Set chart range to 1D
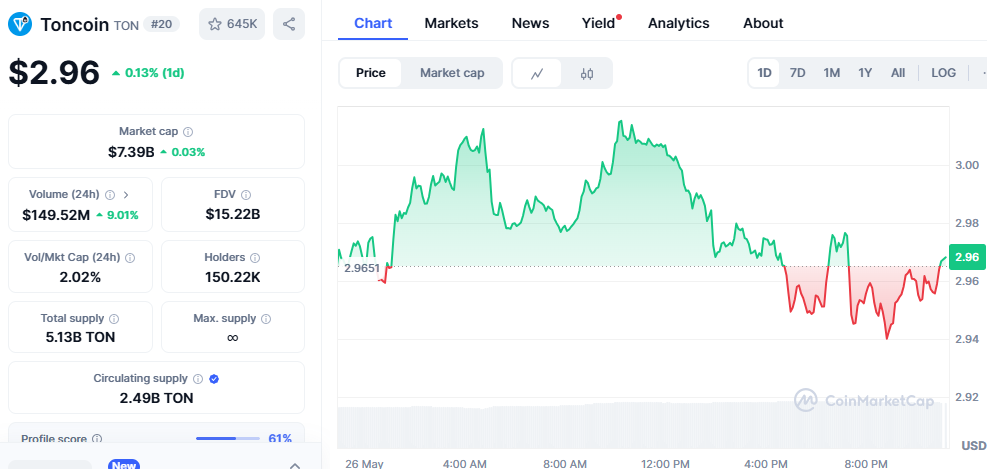The width and height of the screenshot is (987, 469). (x=764, y=73)
